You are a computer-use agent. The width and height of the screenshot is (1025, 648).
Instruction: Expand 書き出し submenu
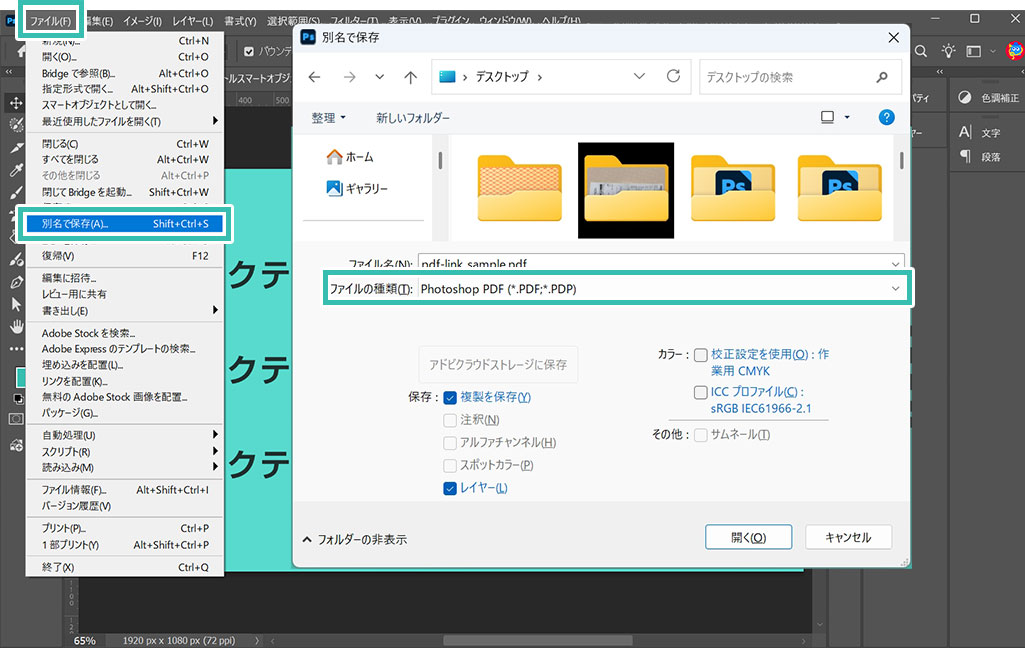[x=124, y=311]
